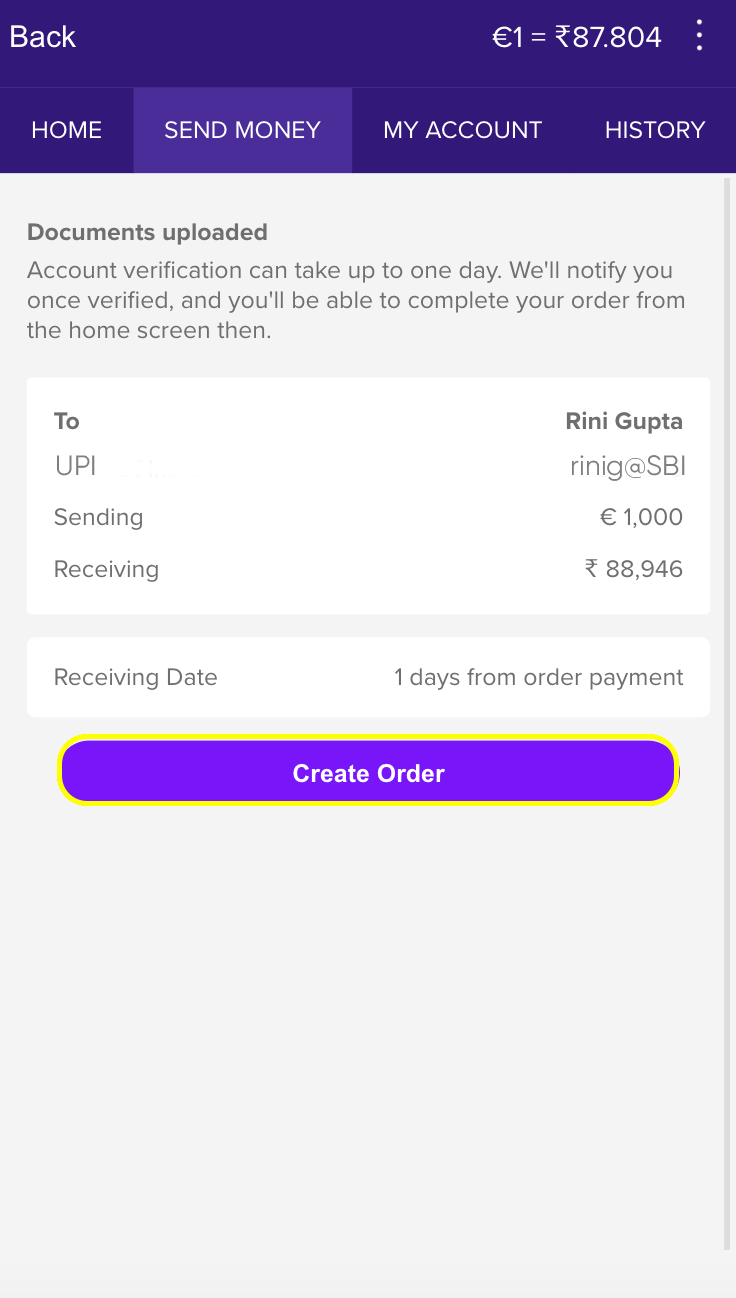Select recipient name Rini Gupta

(x=624, y=421)
